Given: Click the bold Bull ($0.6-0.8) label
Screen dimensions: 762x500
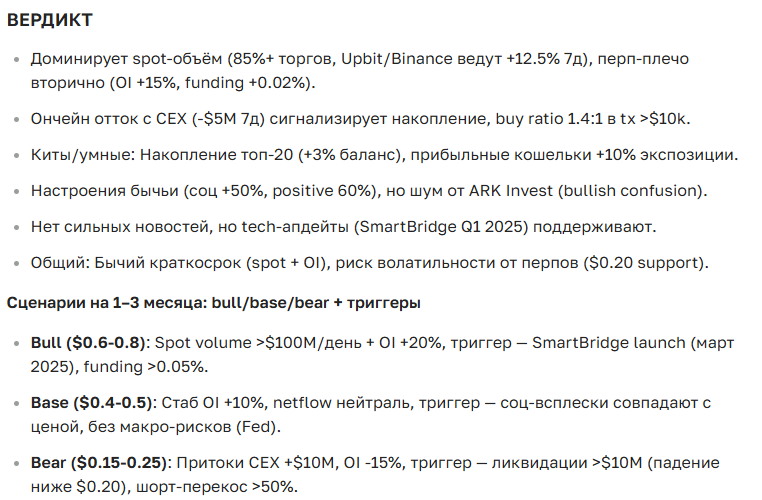Looking at the screenshot, I should click(x=88, y=343).
